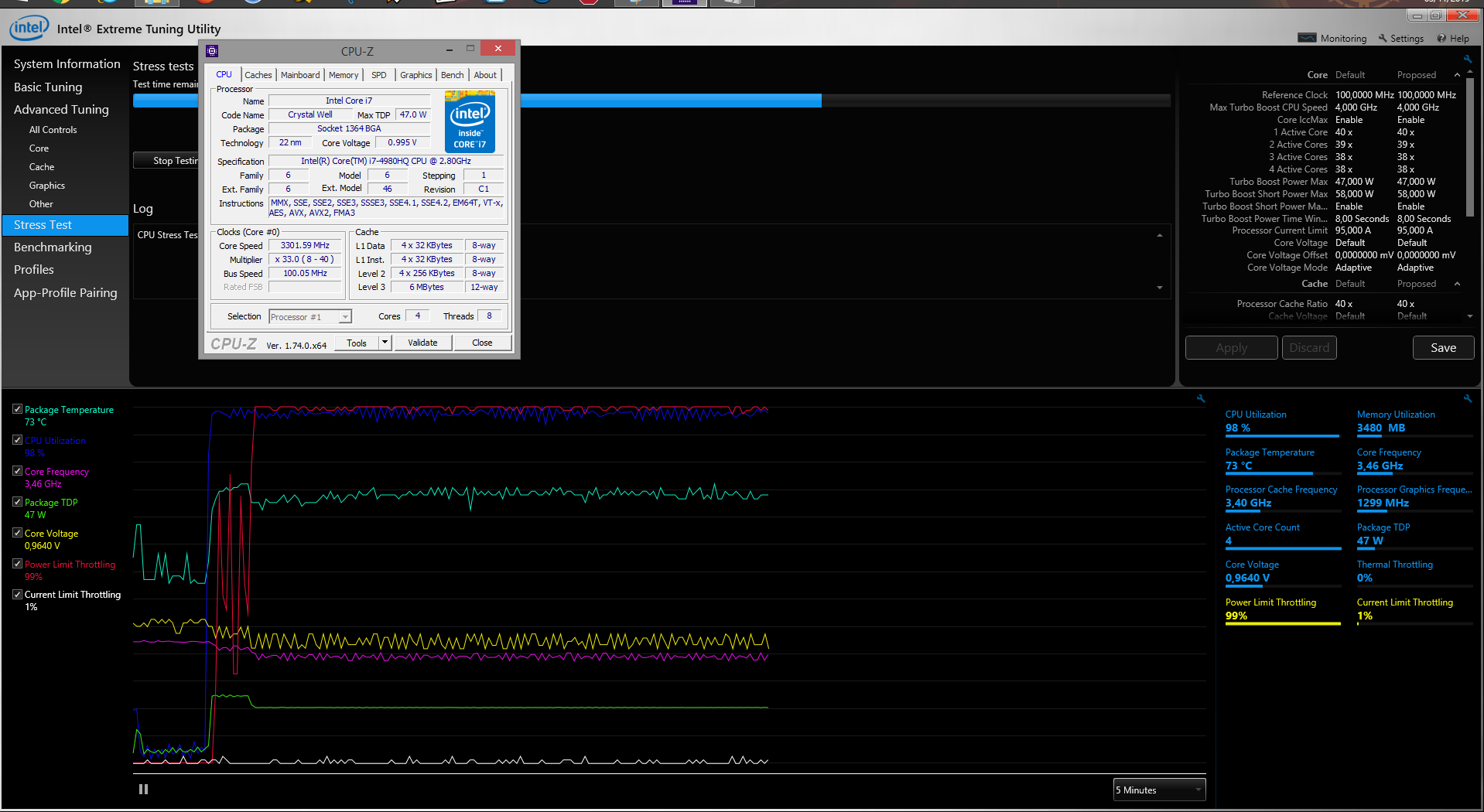Switch to CPU-Z SPD tab
1484x812 pixels.
(x=379, y=75)
